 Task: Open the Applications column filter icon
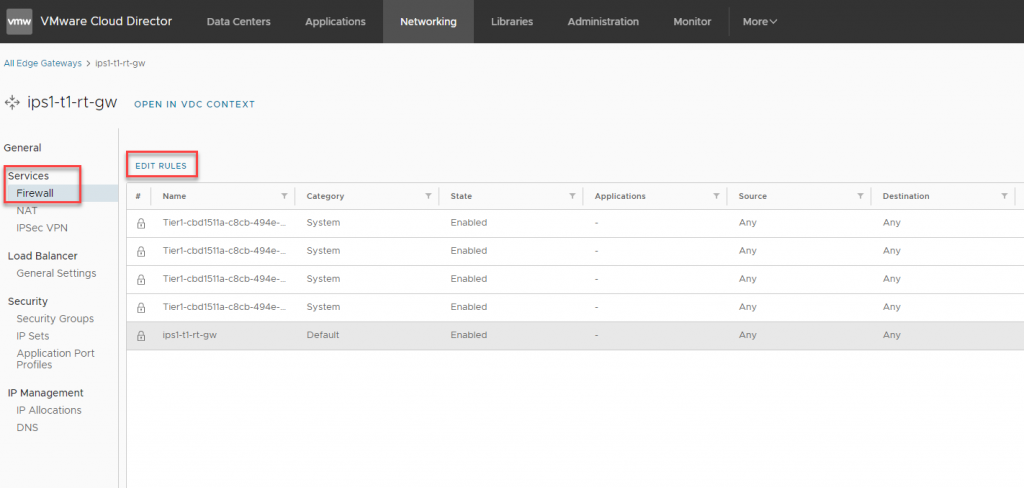click(716, 196)
